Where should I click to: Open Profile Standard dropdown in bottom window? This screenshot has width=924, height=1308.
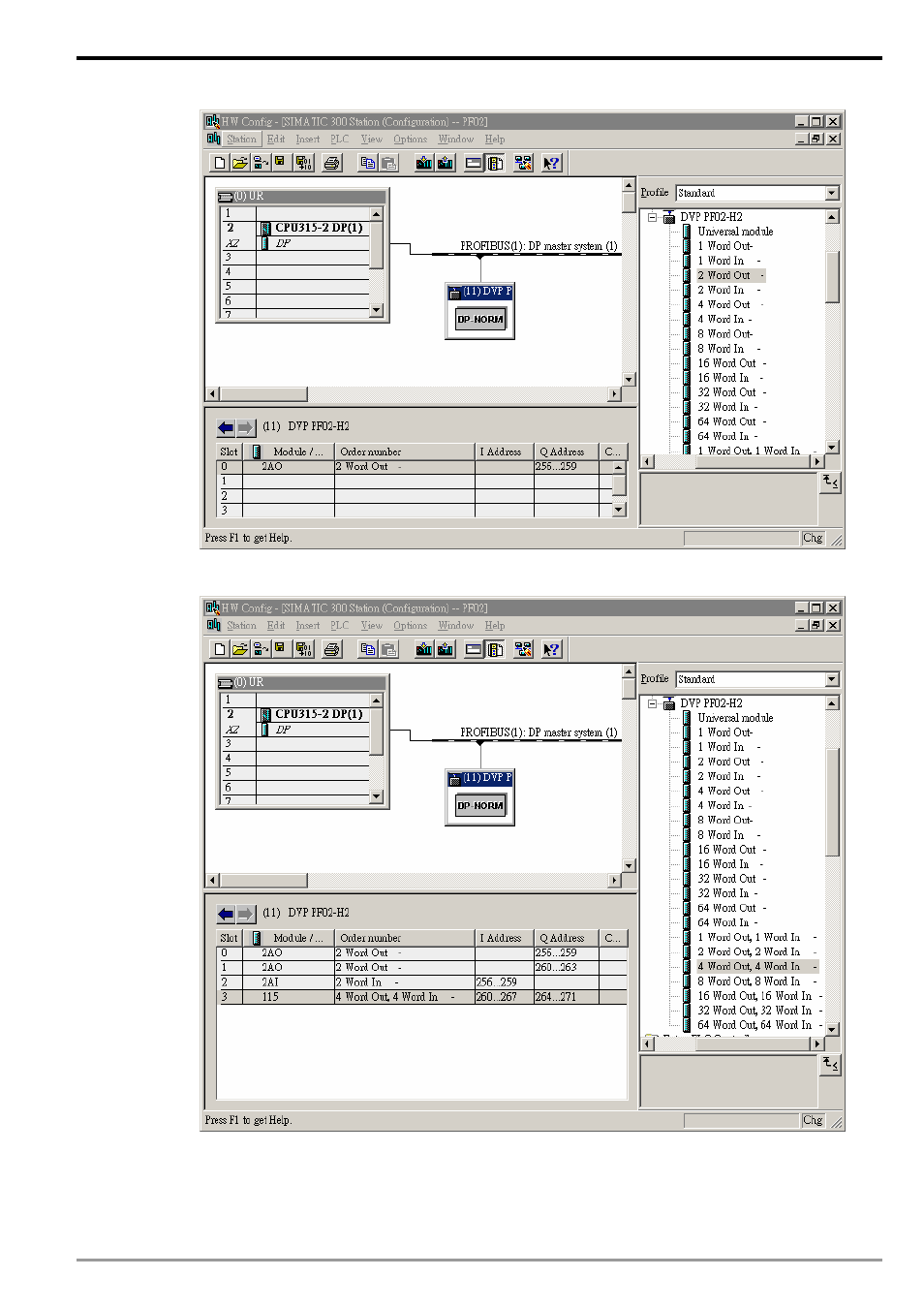[x=832, y=679]
